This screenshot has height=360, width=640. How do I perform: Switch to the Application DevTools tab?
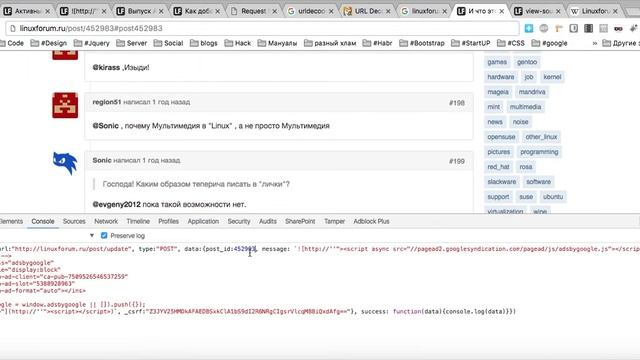(203, 221)
